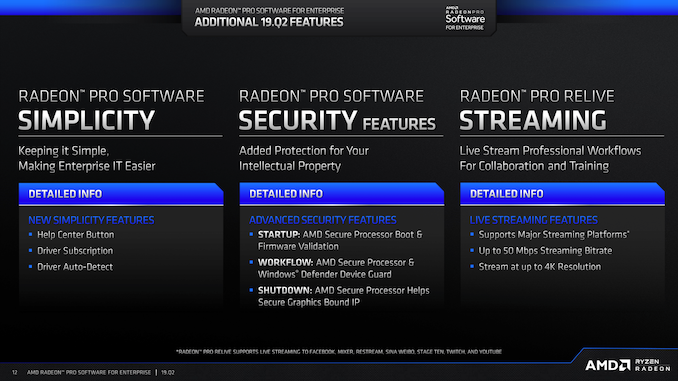Click the AMD logo in bottom corner
Screen dimensions: 678x381
[x=608, y=365]
